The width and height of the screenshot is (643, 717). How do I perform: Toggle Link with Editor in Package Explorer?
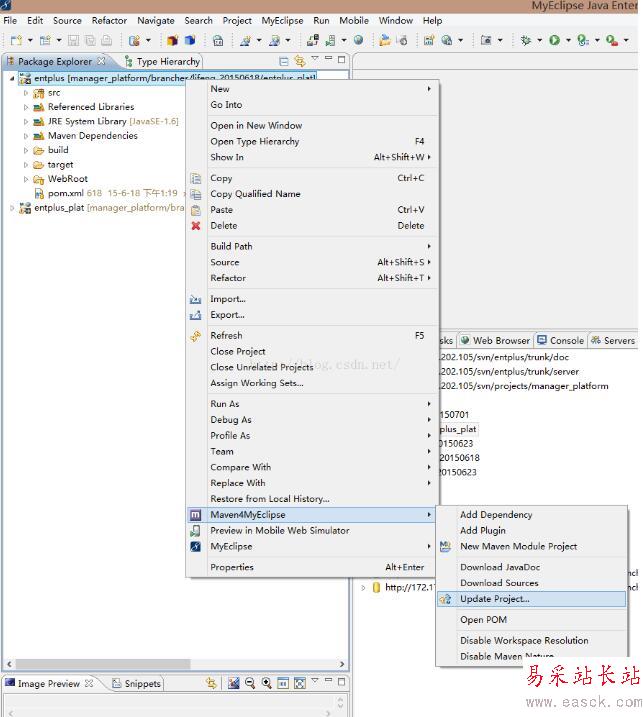pyautogui.click(x=300, y=60)
